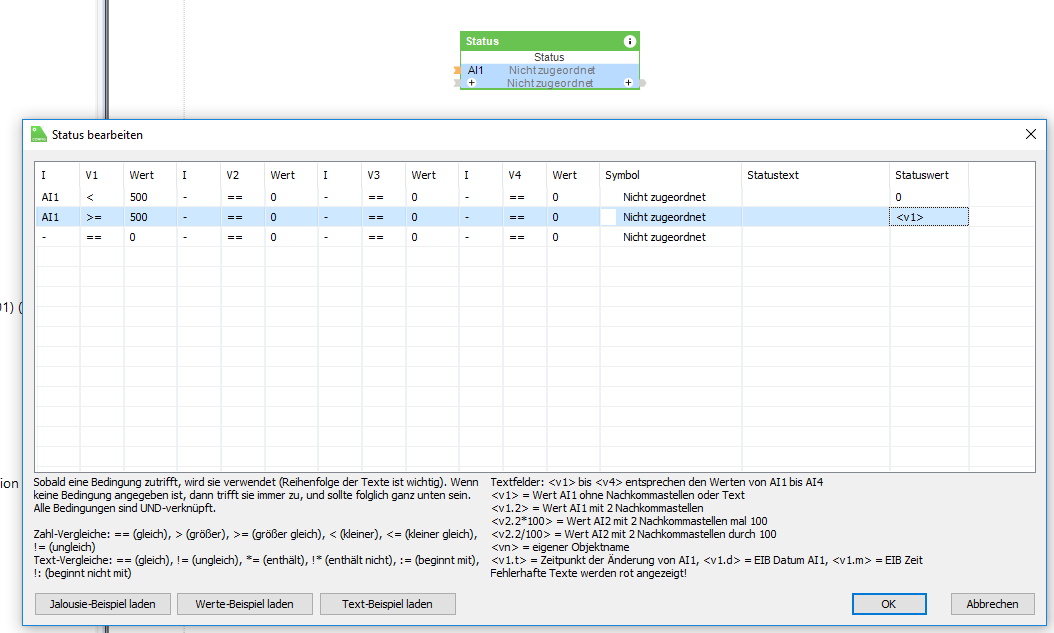Click the V3 column header
Image resolution: width=1054 pixels, height=633 pixels.
(x=384, y=175)
